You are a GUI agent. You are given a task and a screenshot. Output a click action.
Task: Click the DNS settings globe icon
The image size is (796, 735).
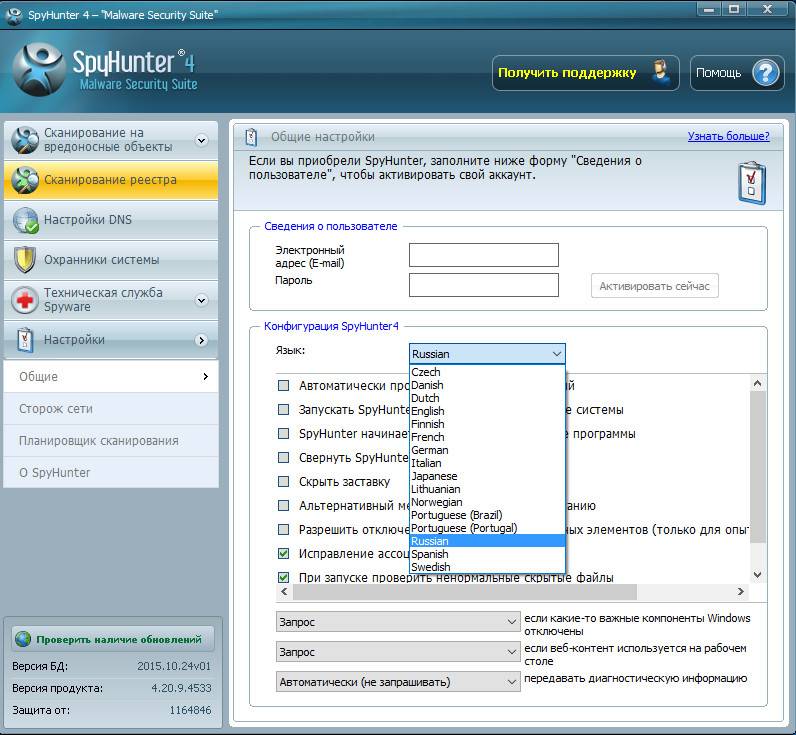coord(25,220)
